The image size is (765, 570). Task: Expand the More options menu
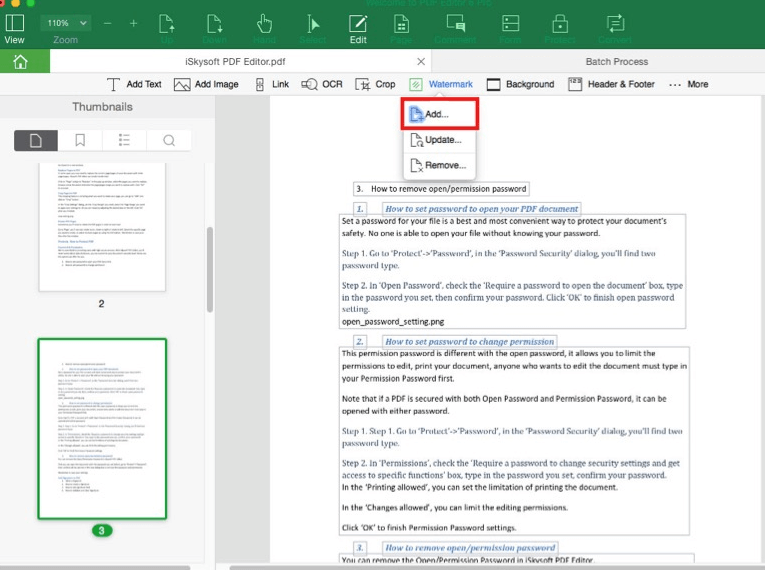point(688,85)
